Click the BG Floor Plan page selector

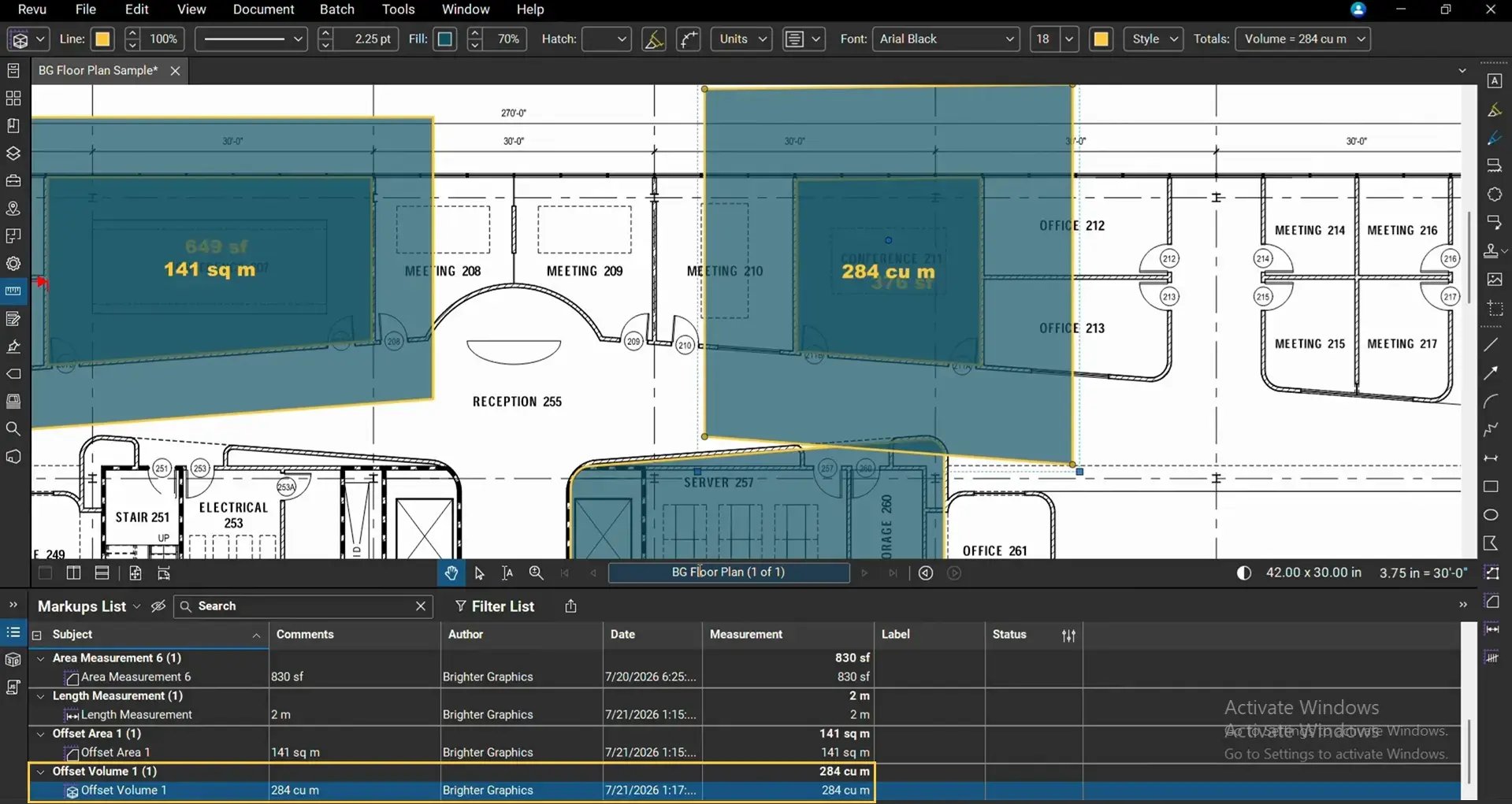(729, 572)
